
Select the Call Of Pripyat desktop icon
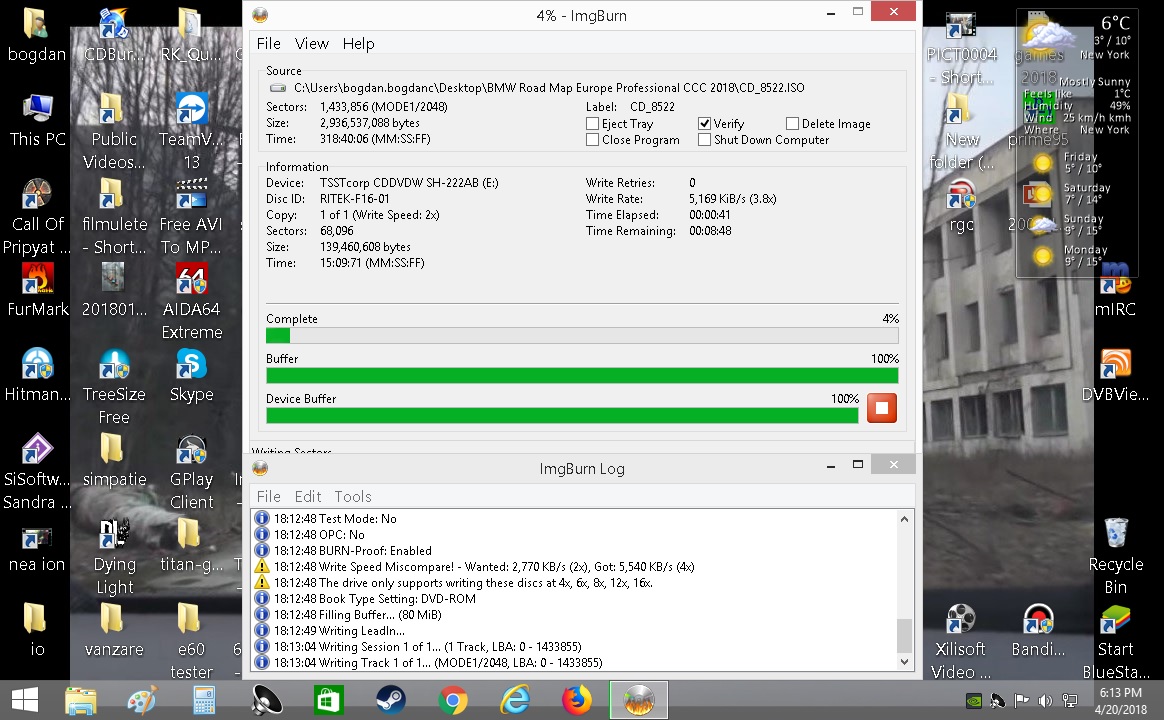point(37,216)
